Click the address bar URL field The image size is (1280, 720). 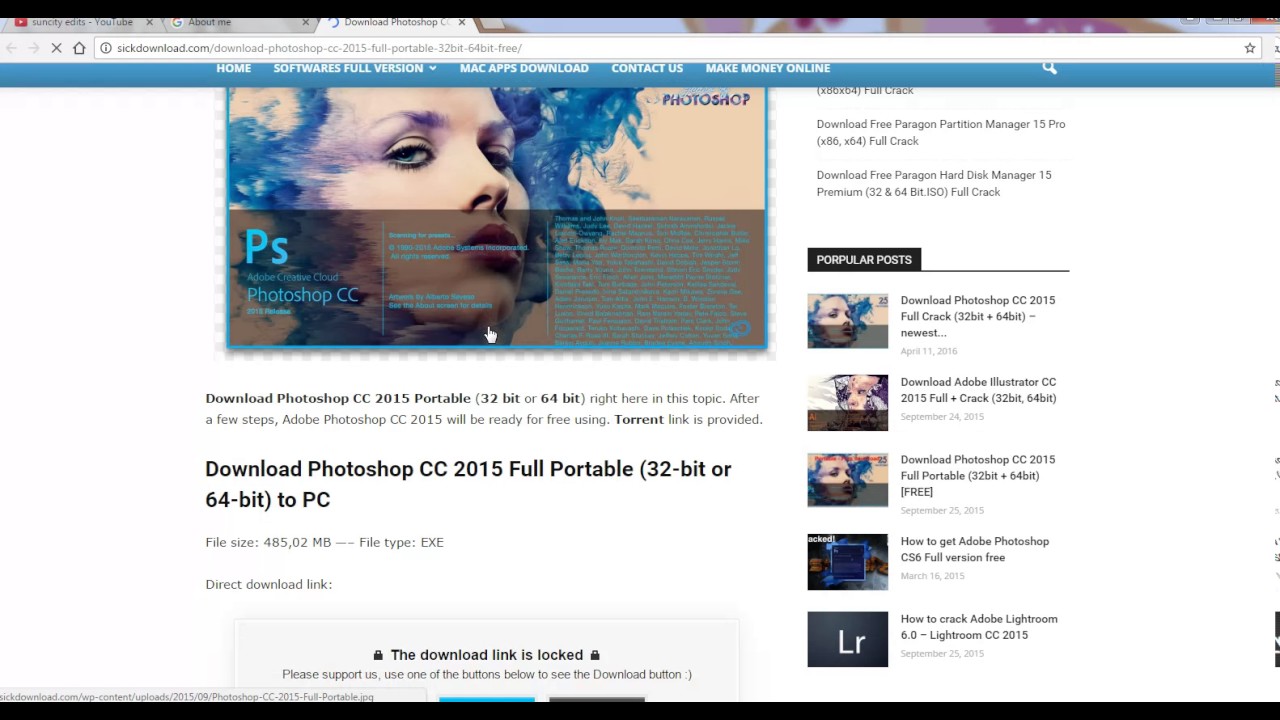pos(670,48)
